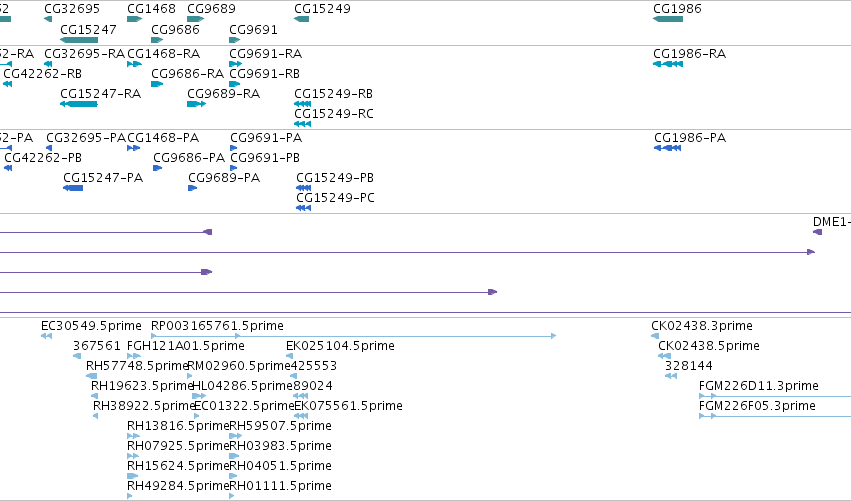The image size is (851, 501).
Task: Select the EK075561.5prime EST label
Action: (x=348, y=406)
